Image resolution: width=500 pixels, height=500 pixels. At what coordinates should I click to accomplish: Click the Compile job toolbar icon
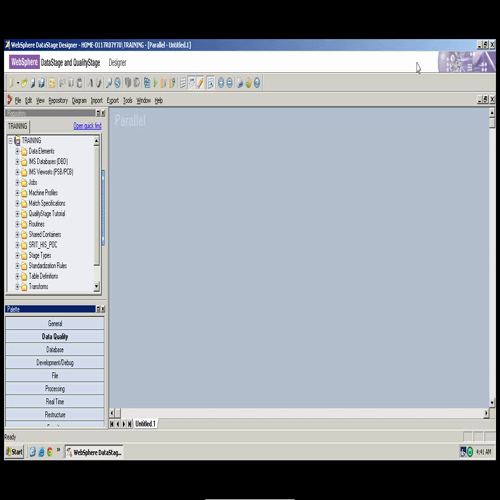pos(147,83)
